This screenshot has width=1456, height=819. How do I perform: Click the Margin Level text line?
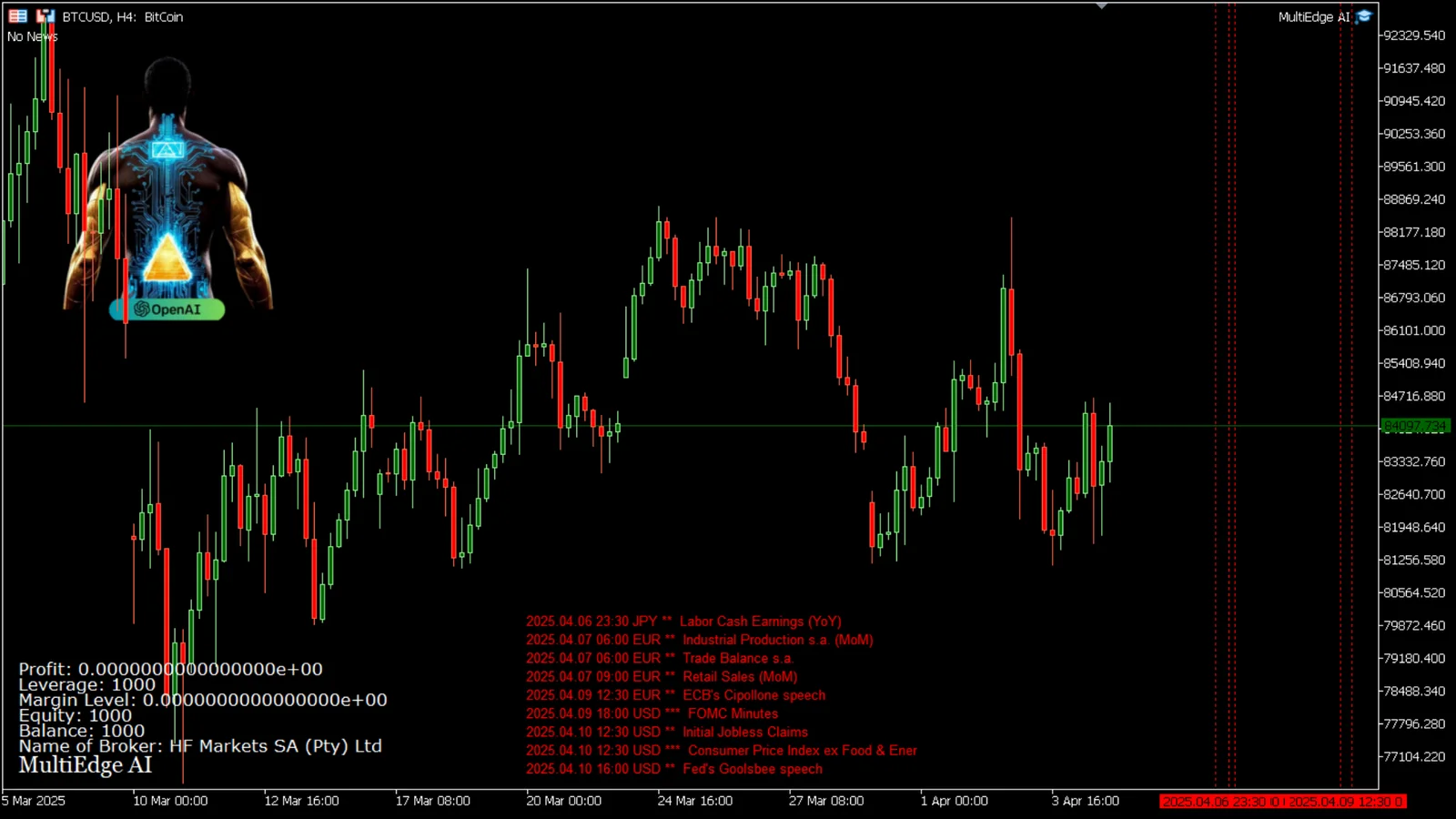[203, 700]
